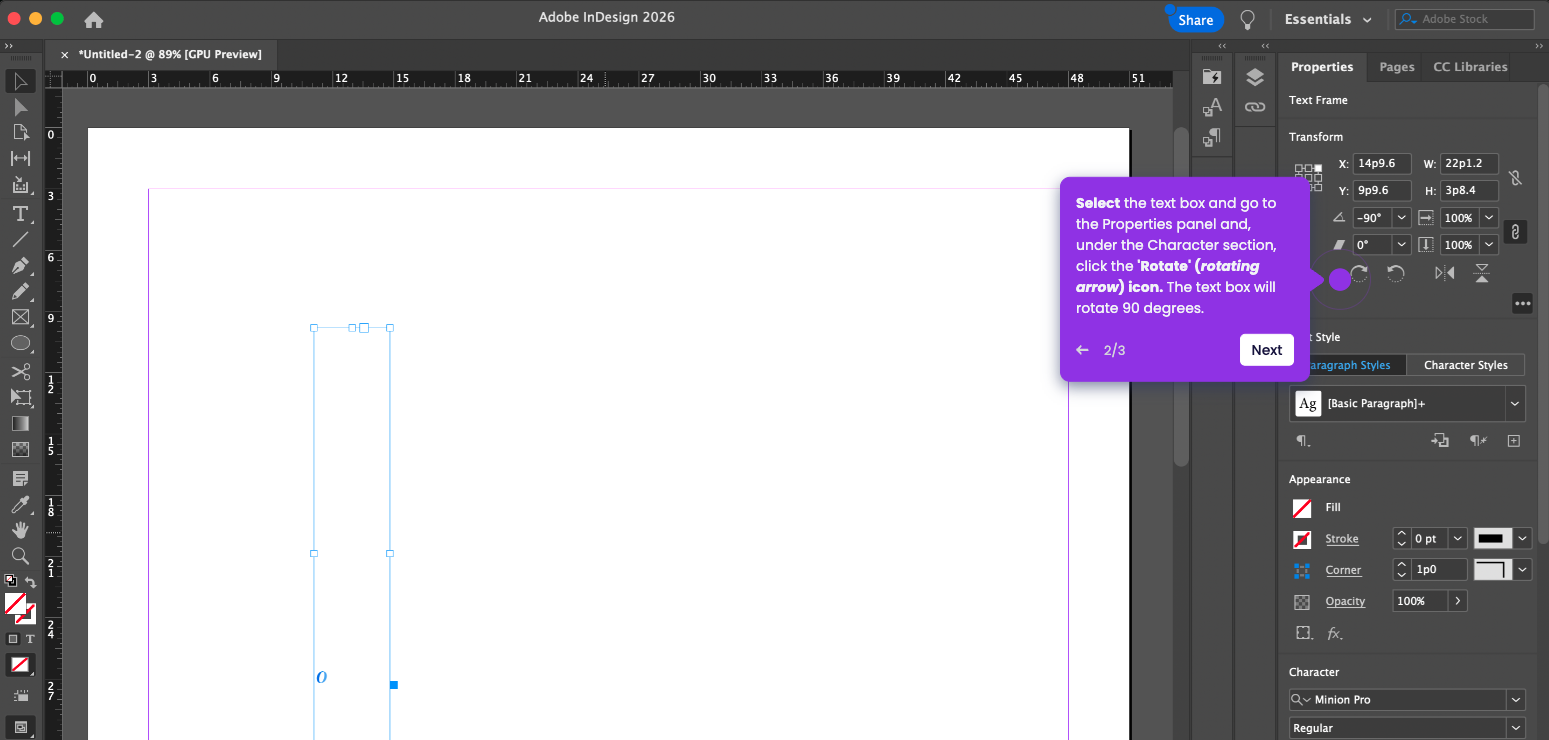Expand the scale X percentage dropdown
This screenshot has height=740, width=1549.
pos(1489,217)
